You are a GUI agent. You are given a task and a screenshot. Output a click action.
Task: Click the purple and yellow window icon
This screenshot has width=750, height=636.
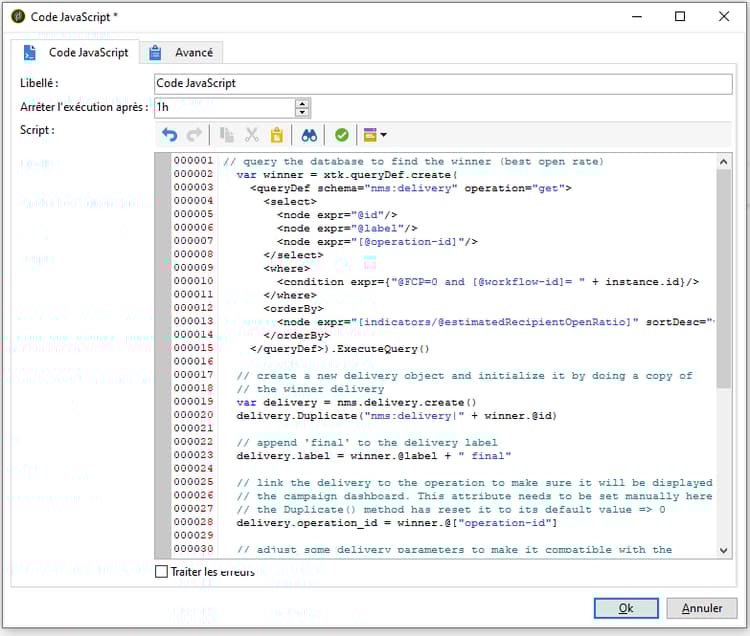(370, 135)
